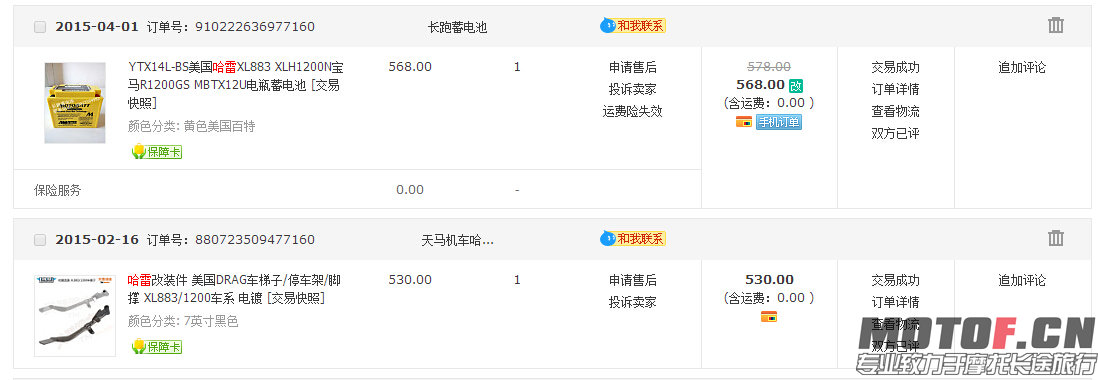Open the YTX14L-BS battery product title link
Screen dimensions: 1098x380
coord(236,85)
